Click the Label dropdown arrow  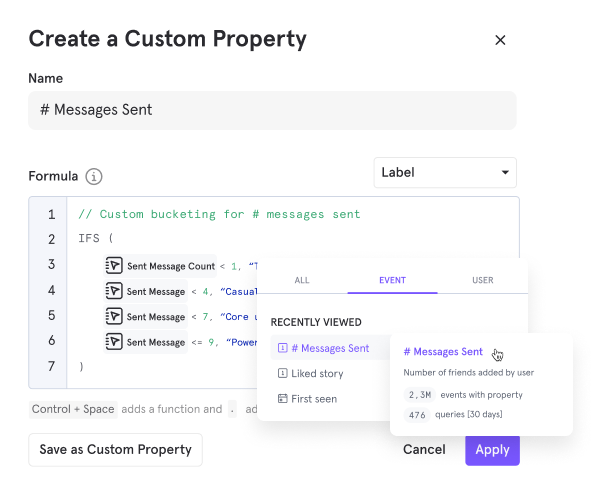tap(505, 173)
